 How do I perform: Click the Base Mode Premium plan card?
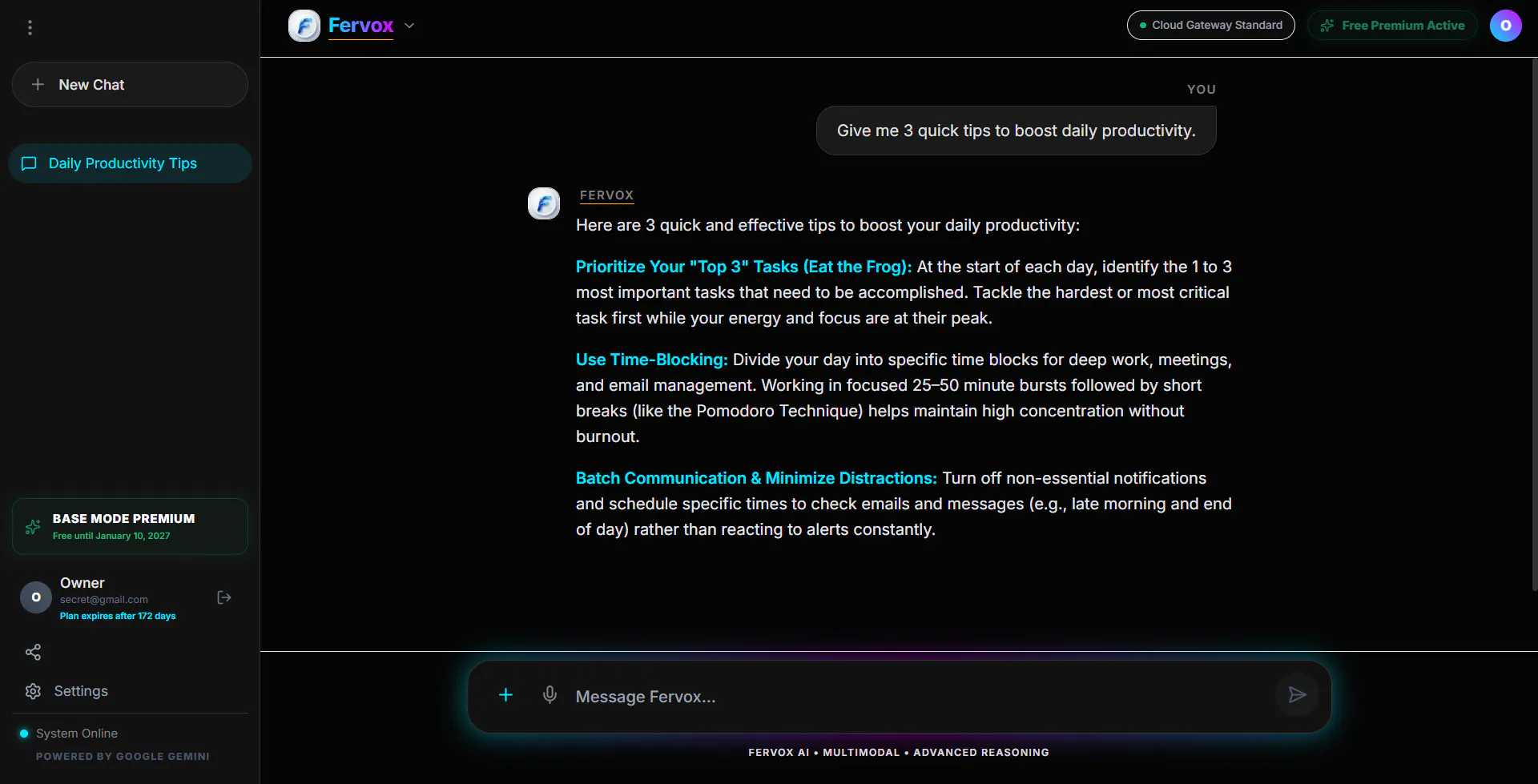[130, 526]
